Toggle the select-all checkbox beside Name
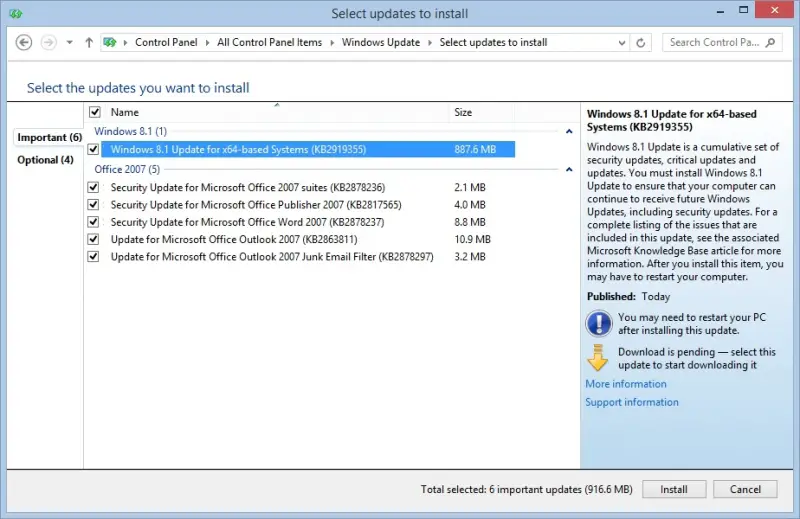The width and height of the screenshot is (800, 519). tap(94, 112)
